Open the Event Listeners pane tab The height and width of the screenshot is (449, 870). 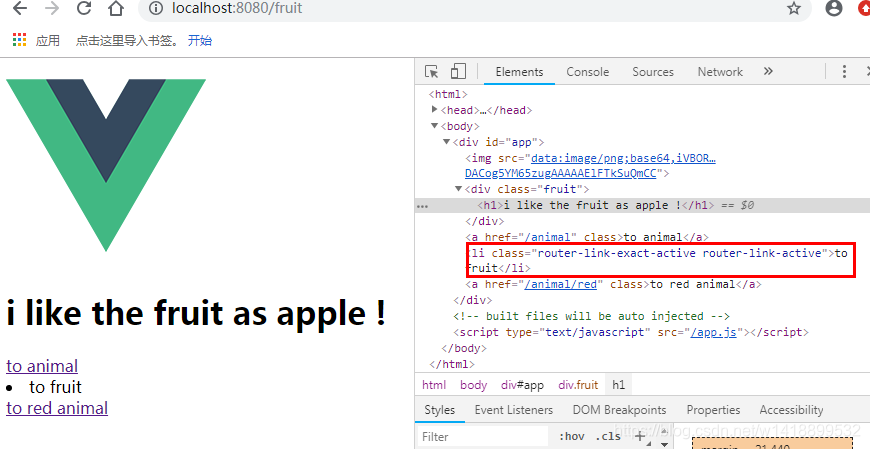coord(514,410)
